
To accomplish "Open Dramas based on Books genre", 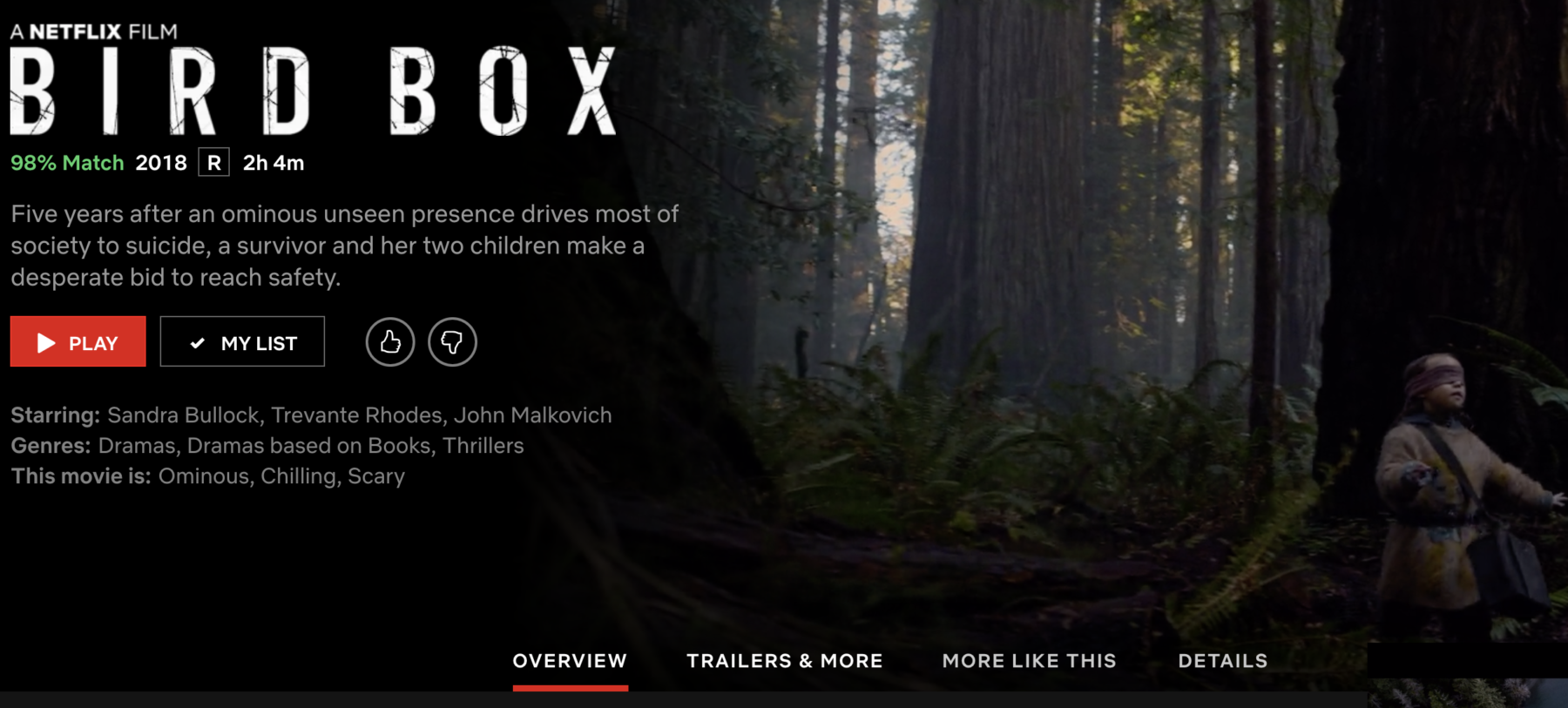I will [x=309, y=446].
